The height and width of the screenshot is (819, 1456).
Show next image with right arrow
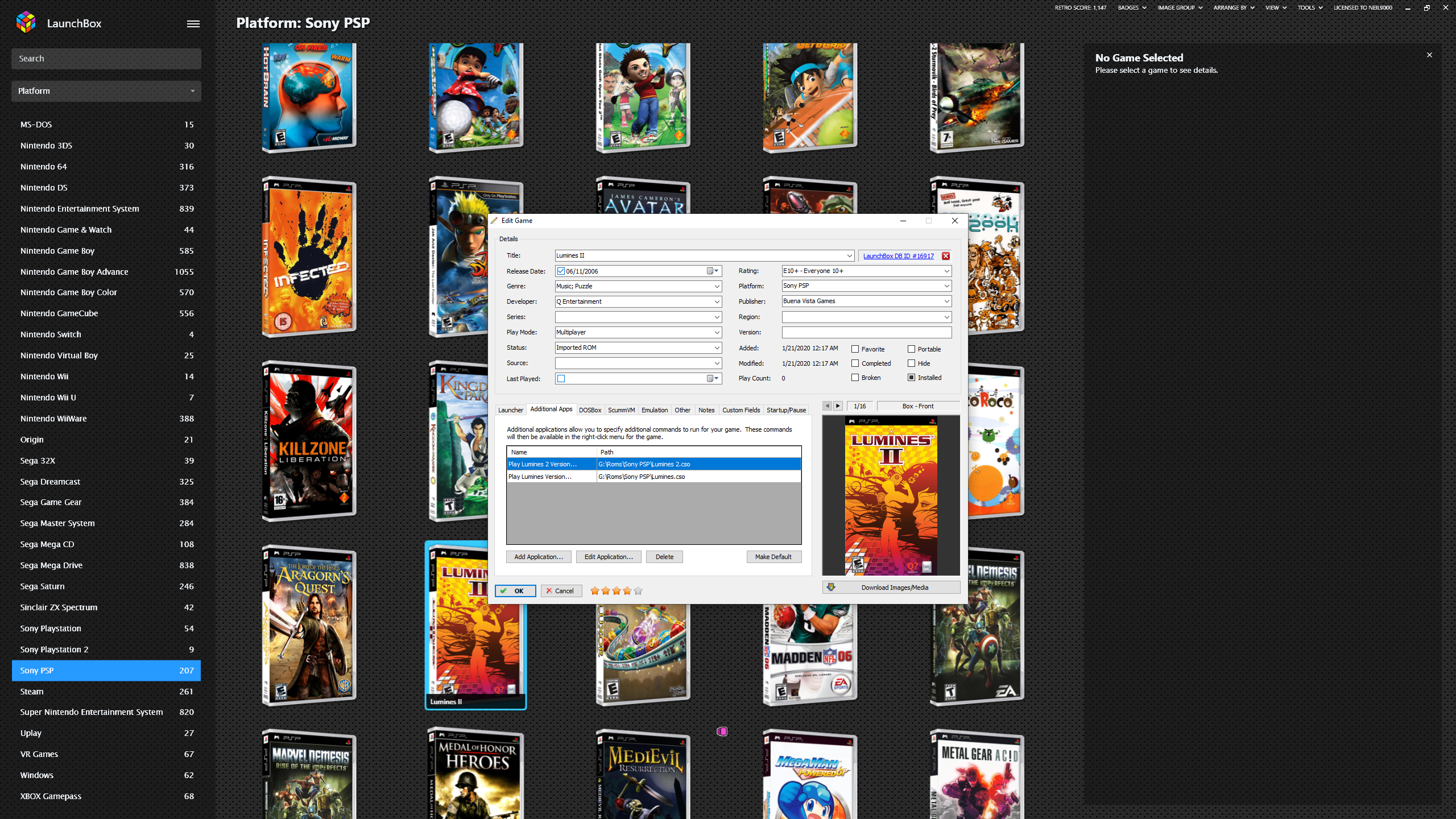838,406
